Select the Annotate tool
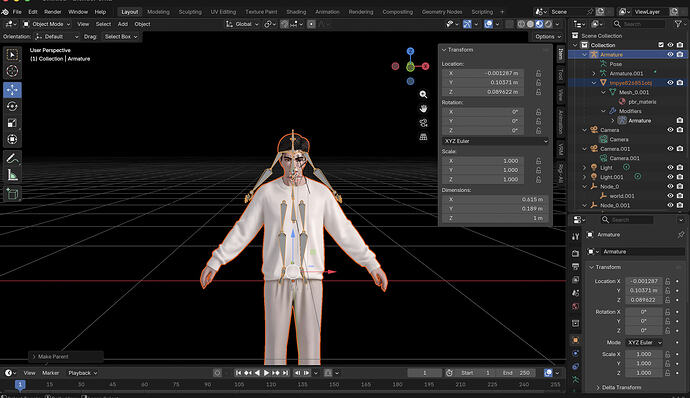Screen dimensions: 690x398 click(12, 158)
